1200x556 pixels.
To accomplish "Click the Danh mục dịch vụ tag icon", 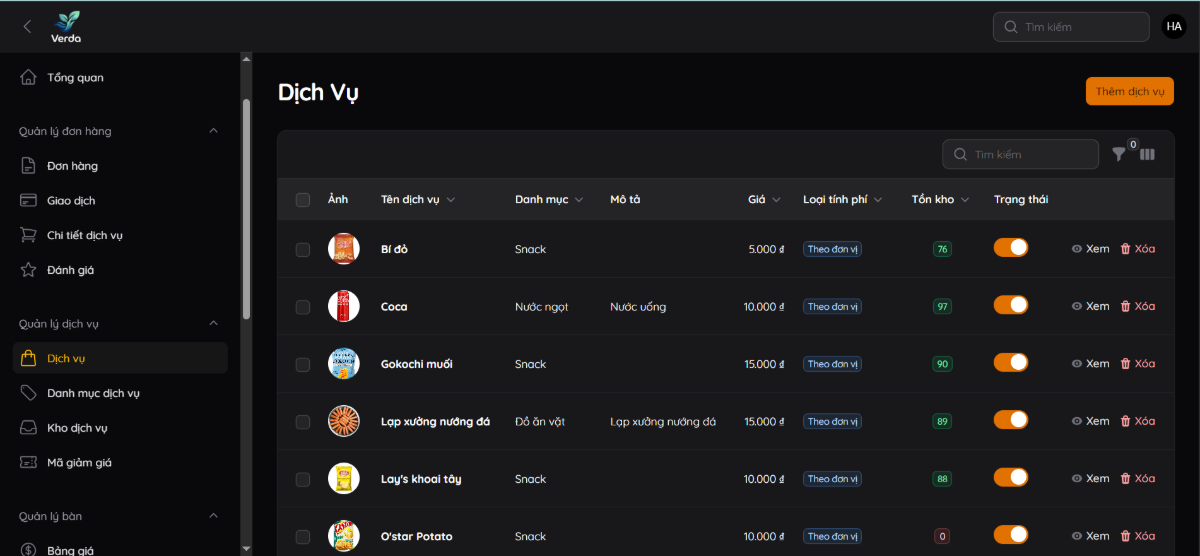I will (x=28, y=393).
